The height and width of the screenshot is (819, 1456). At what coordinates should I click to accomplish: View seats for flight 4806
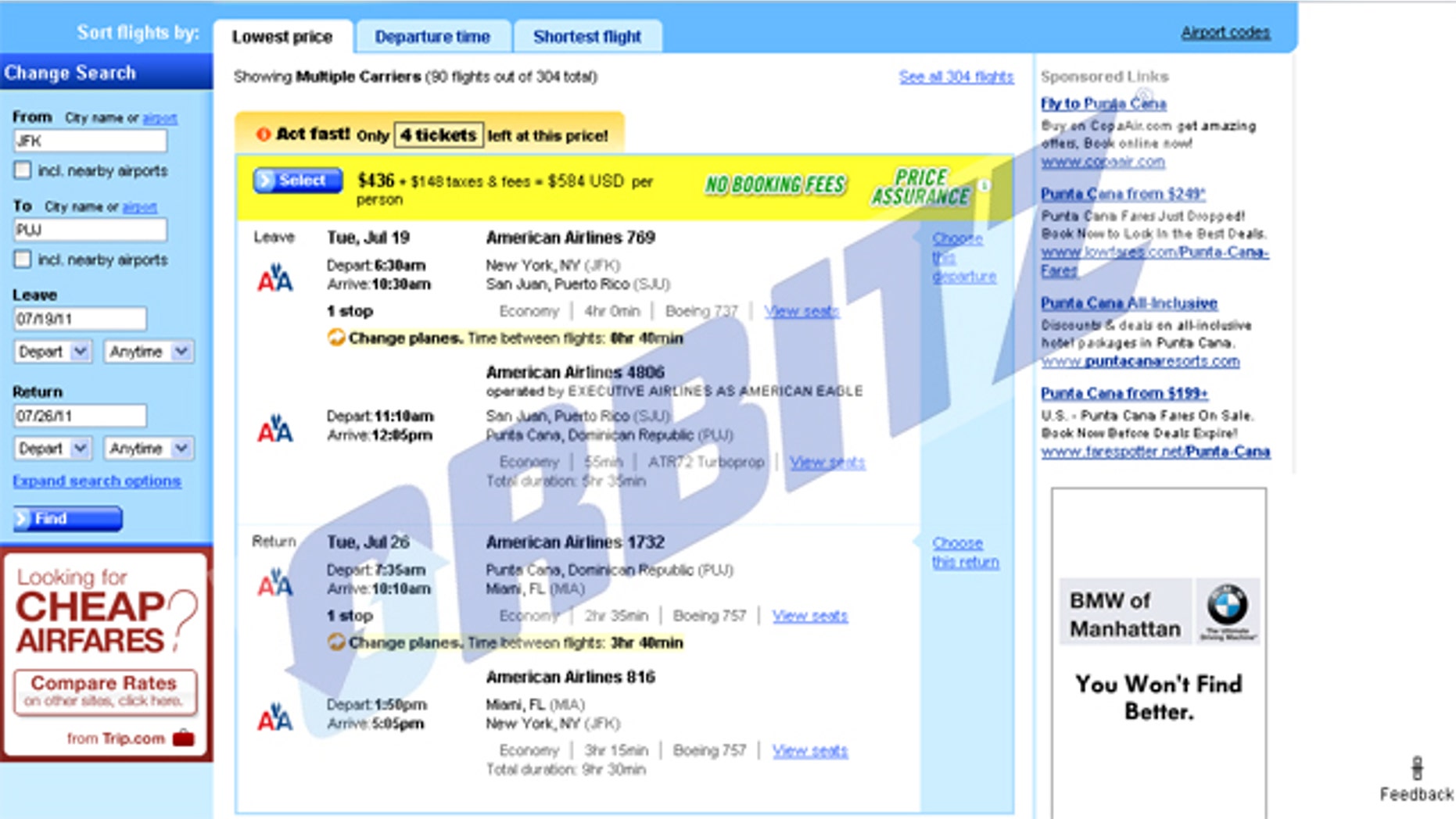tap(827, 462)
